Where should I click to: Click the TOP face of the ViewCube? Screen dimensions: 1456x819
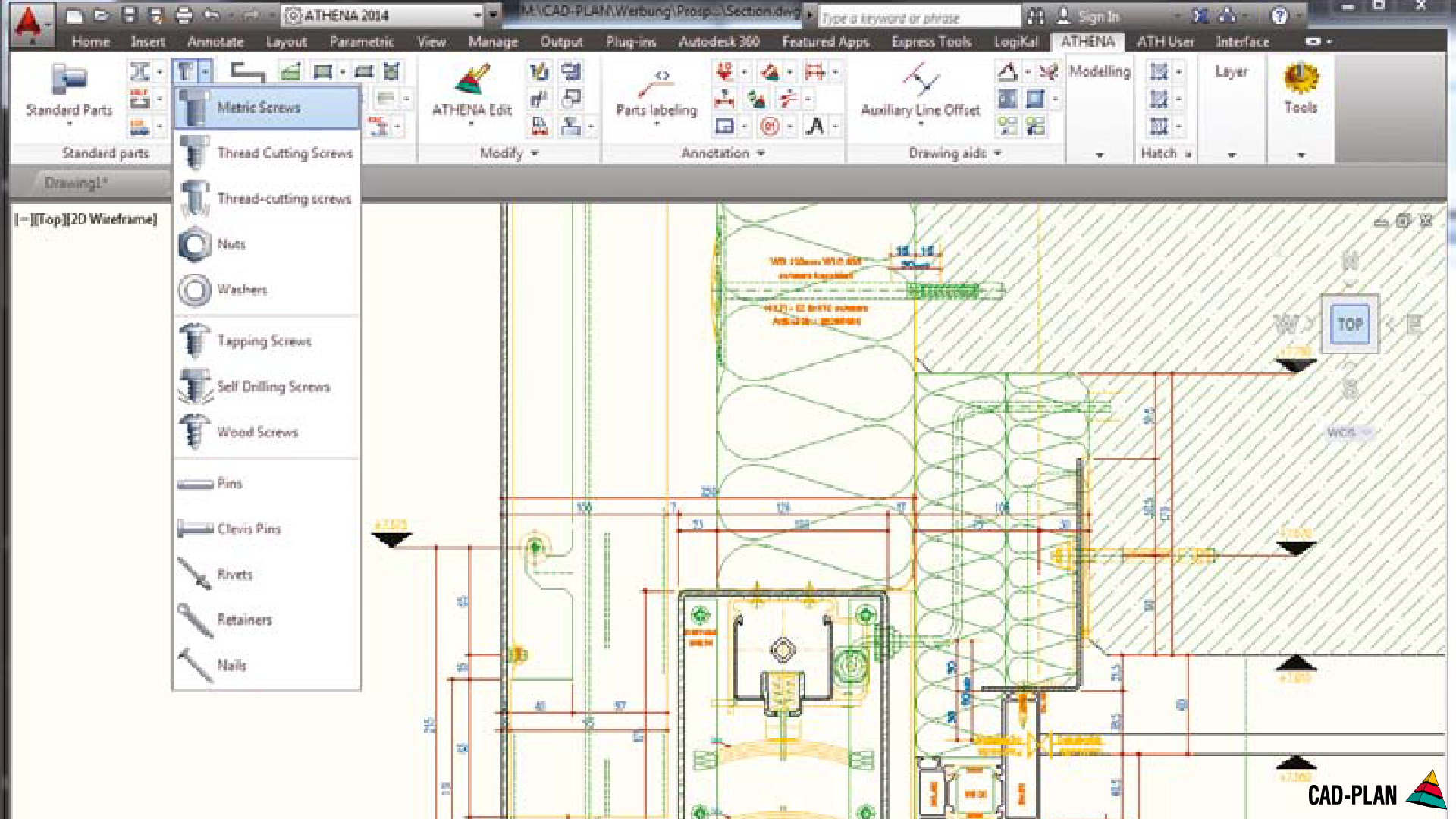click(x=1350, y=325)
